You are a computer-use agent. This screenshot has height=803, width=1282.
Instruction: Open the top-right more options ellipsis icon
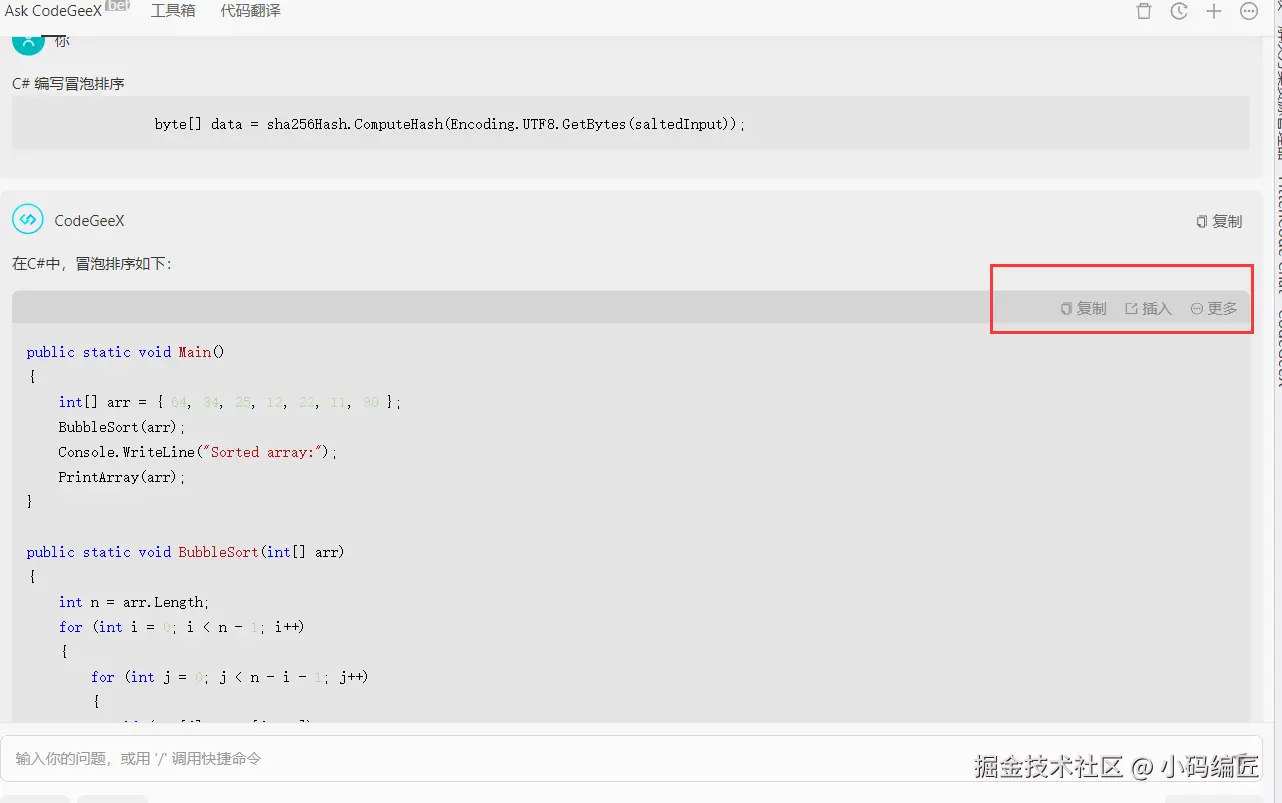pyautogui.click(x=1249, y=11)
